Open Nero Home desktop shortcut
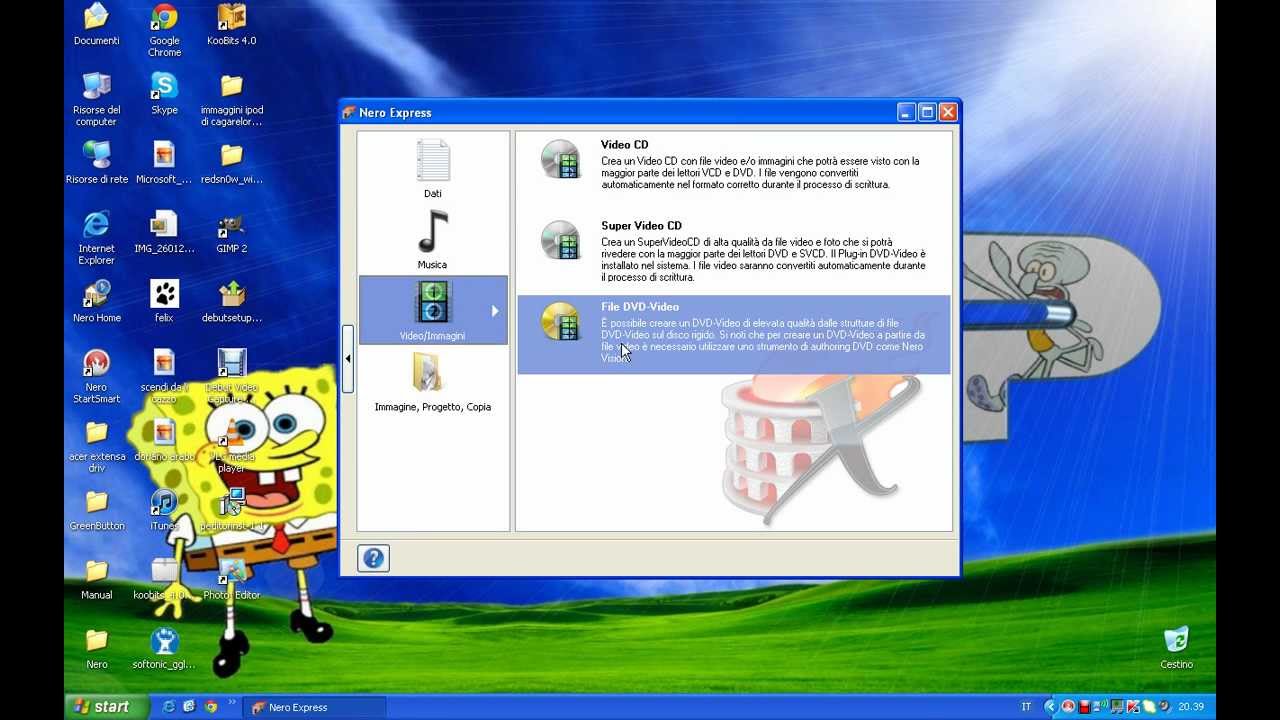1280x720 pixels. (x=97, y=301)
